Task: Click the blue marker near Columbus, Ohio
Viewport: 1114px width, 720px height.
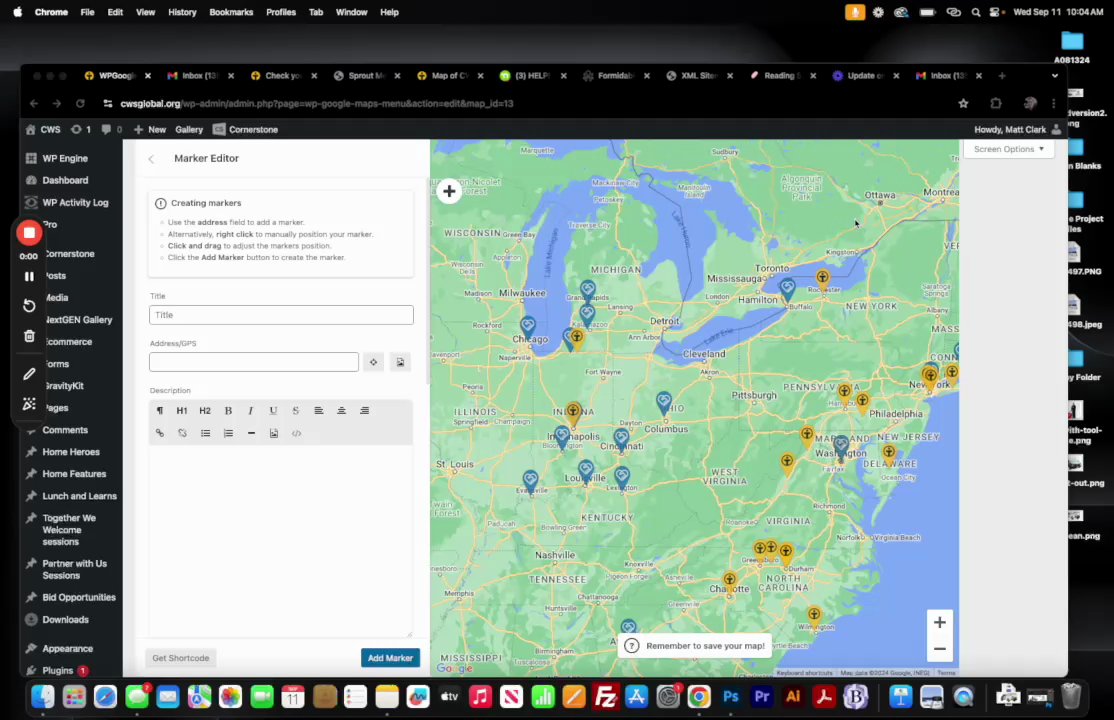Action: click(x=664, y=403)
